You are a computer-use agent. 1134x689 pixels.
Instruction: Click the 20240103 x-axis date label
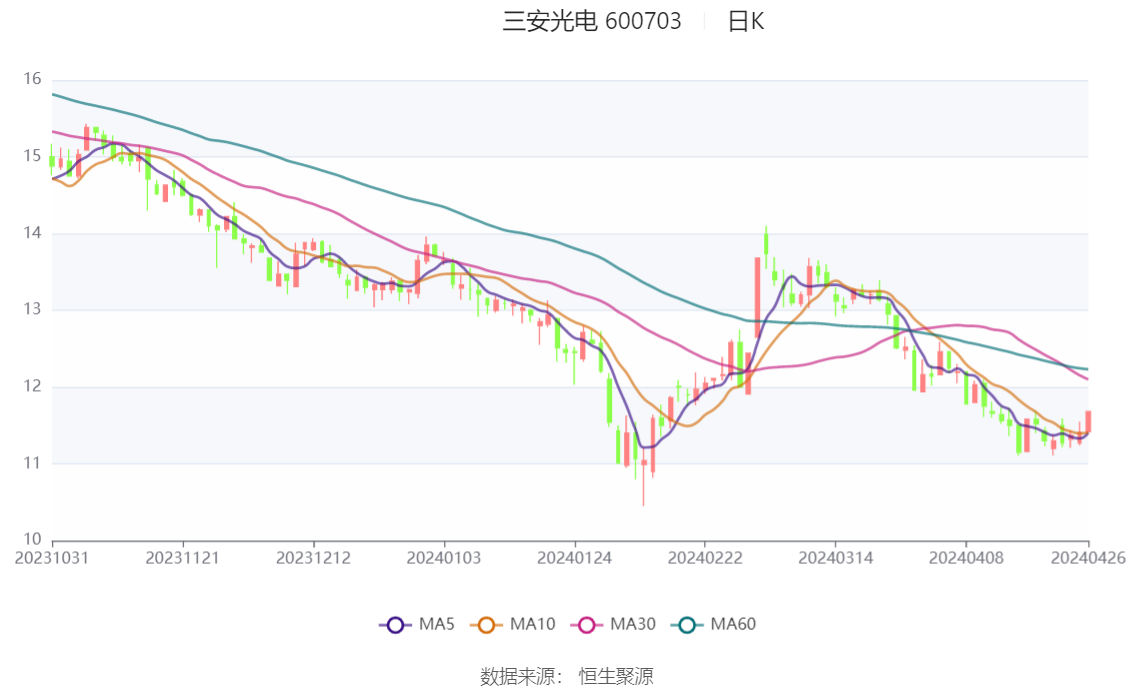click(x=444, y=558)
